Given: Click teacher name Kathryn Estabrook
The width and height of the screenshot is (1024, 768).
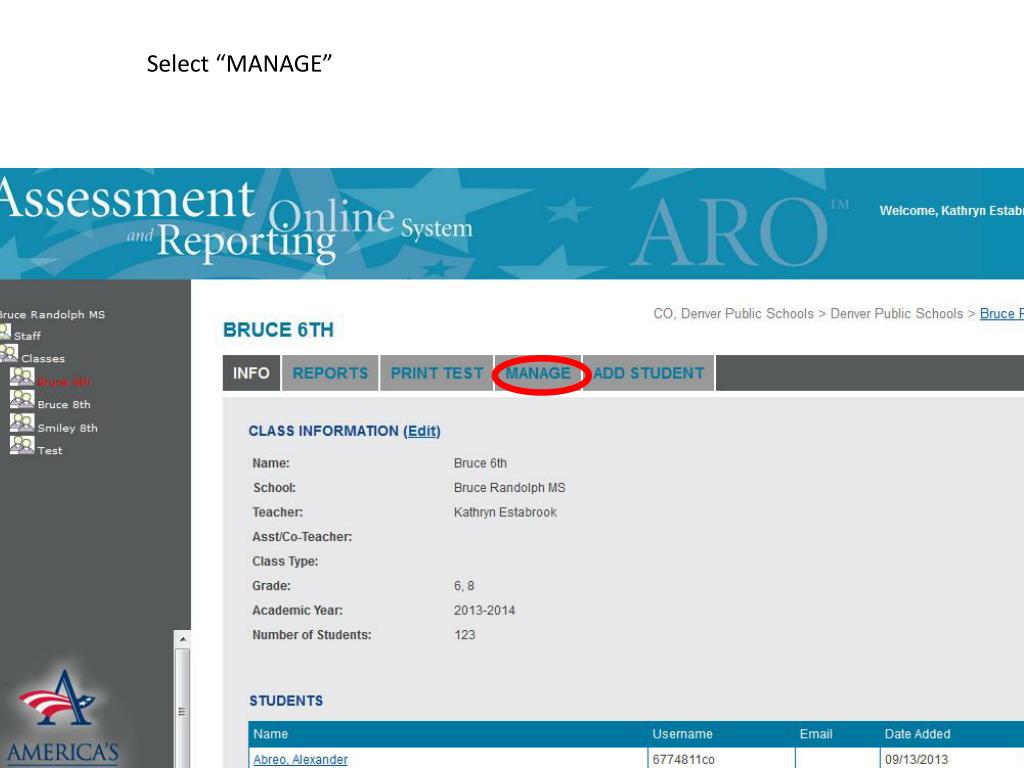Looking at the screenshot, I should click(505, 512).
